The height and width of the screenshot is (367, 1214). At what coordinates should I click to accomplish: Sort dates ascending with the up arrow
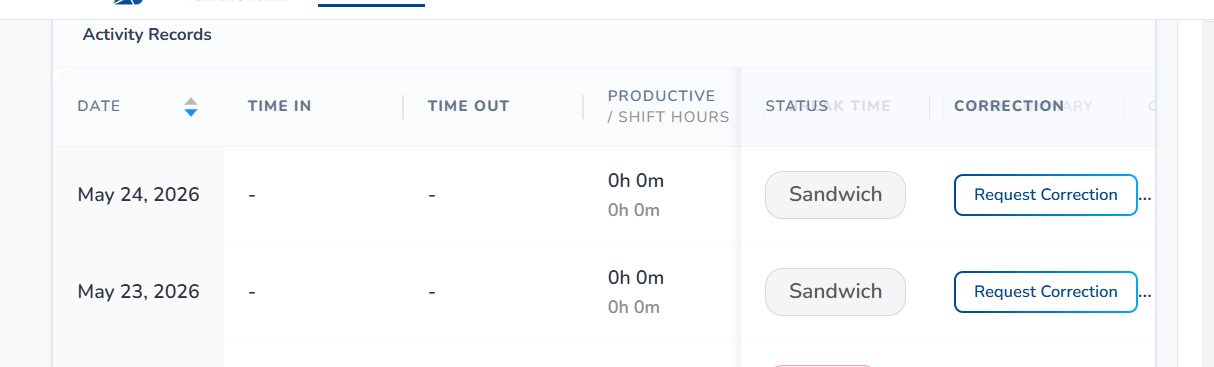(191, 100)
